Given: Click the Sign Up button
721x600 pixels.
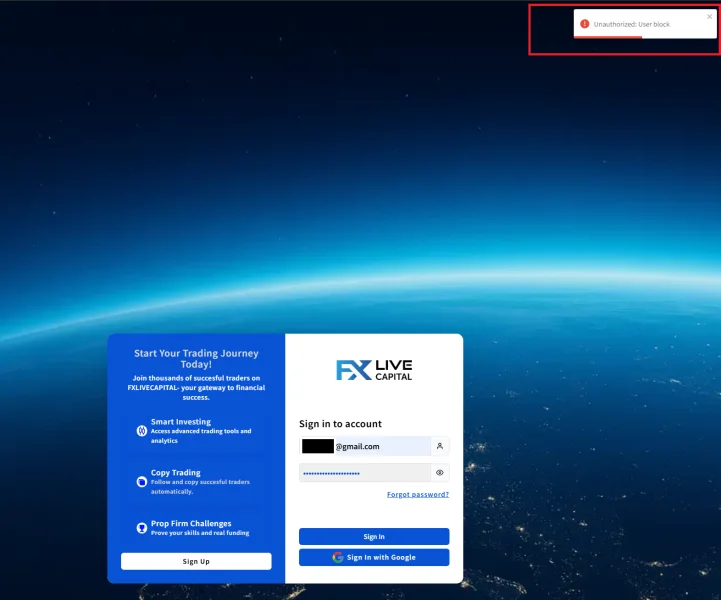Looking at the screenshot, I should [x=196, y=561].
